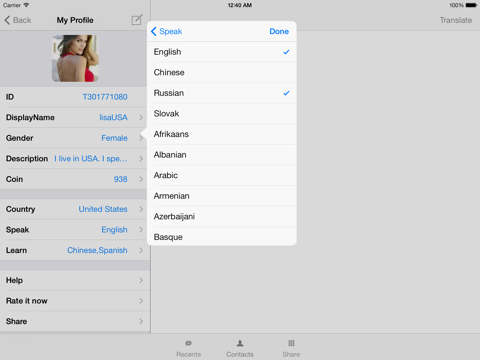Tap the edit profile pencil icon
This screenshot has width=480, height=360.
tap(137, 20)
